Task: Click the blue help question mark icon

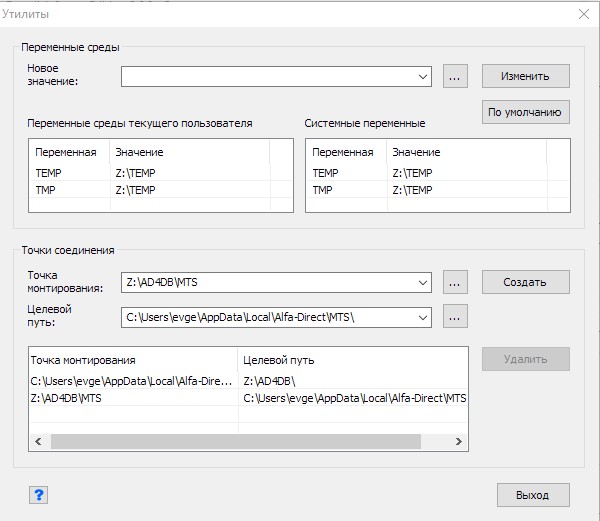Action: coord(39,494)
